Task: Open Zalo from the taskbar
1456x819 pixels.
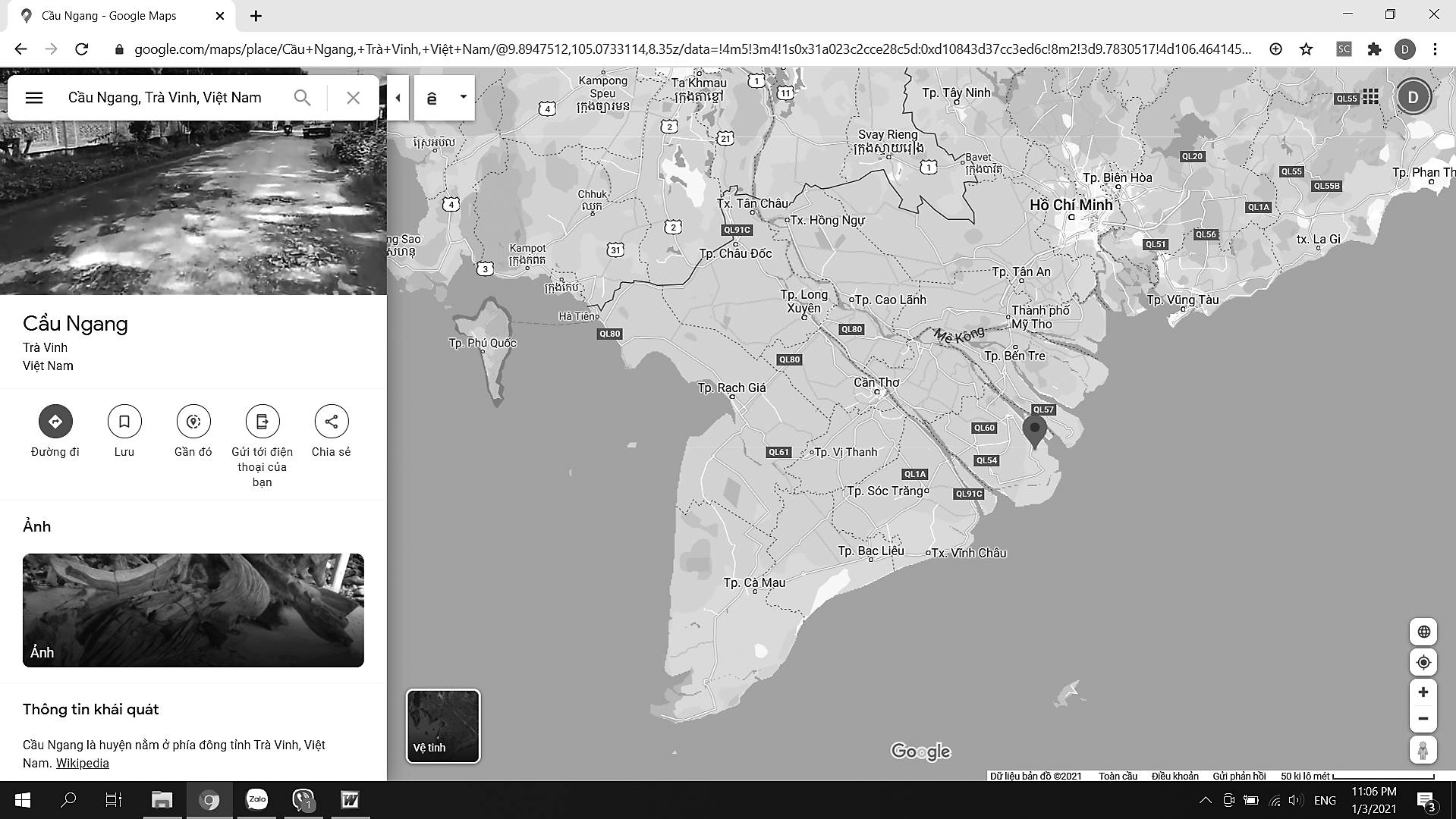Action: tap(257, 800)
